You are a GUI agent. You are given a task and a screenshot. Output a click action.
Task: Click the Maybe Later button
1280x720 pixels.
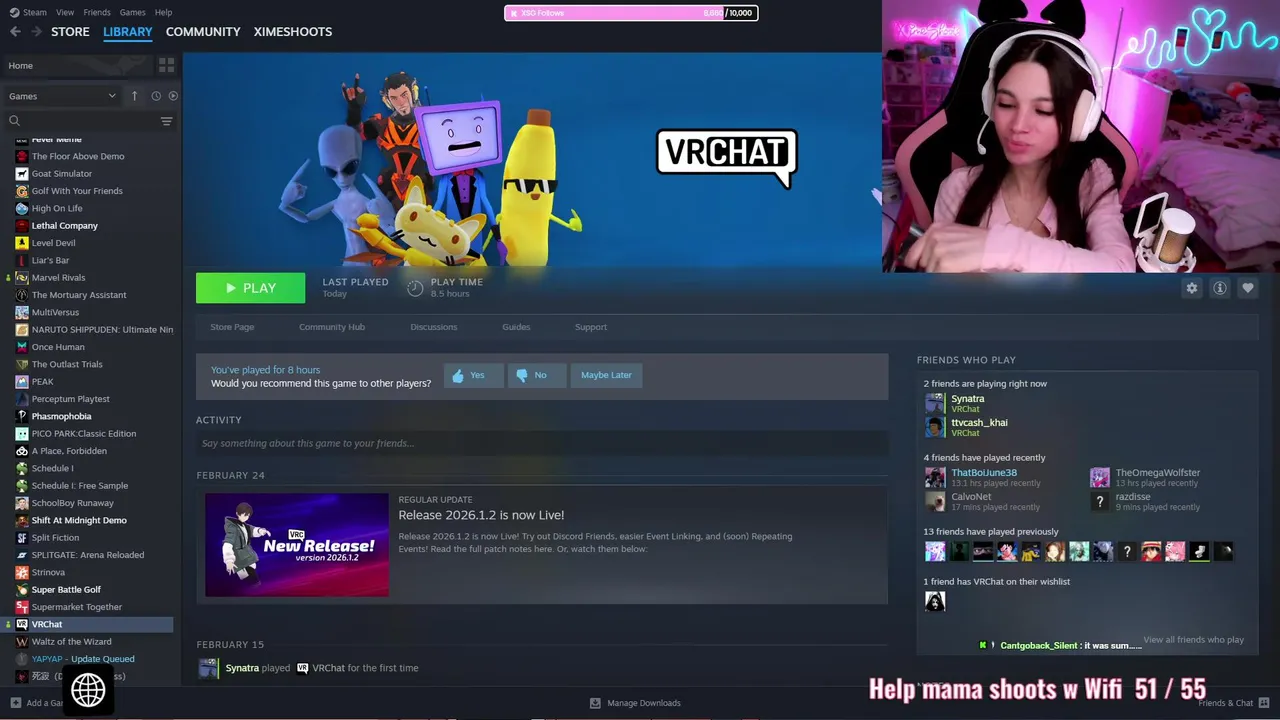[606, 375]
